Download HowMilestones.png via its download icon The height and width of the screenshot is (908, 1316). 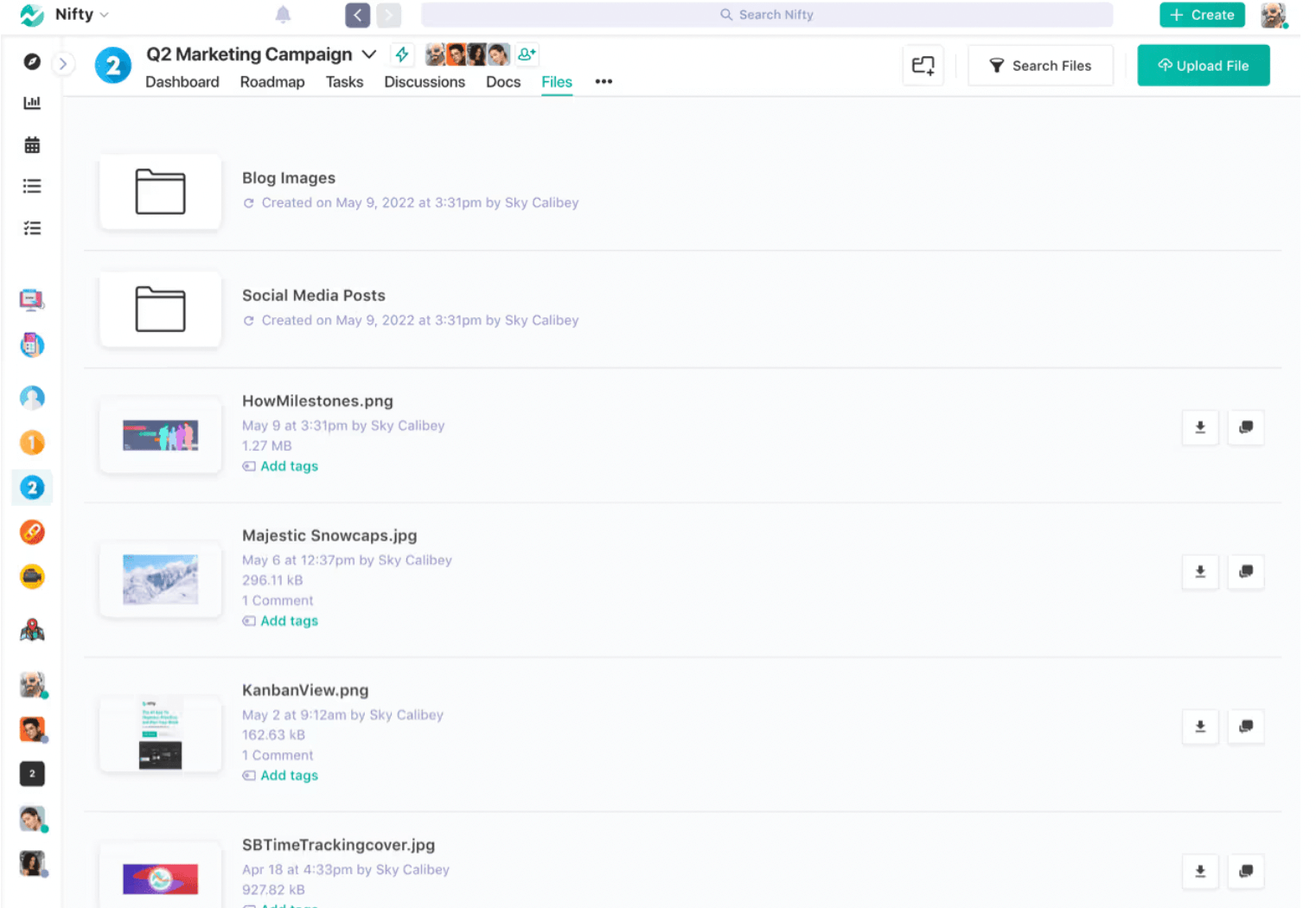[x=1200, y=427]
